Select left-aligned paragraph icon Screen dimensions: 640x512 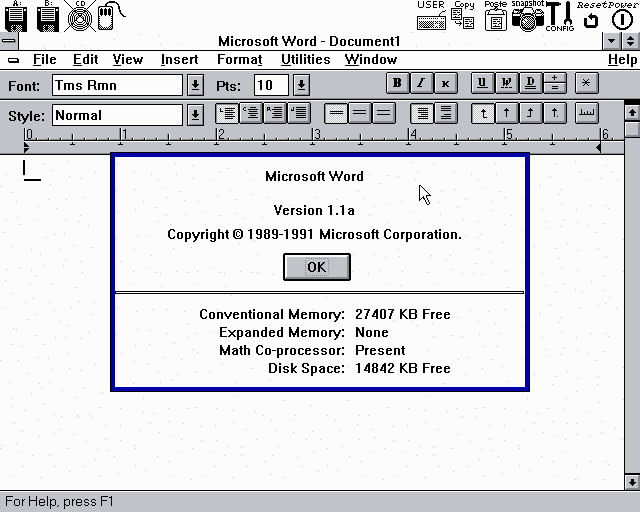227,113
